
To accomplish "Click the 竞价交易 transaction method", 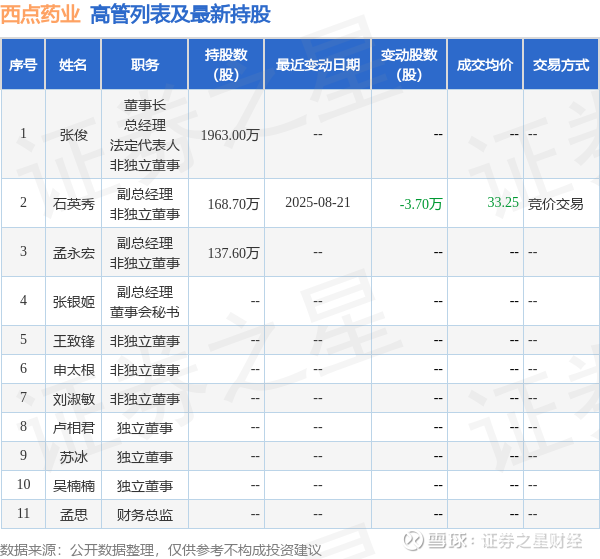I will point(556,204).
